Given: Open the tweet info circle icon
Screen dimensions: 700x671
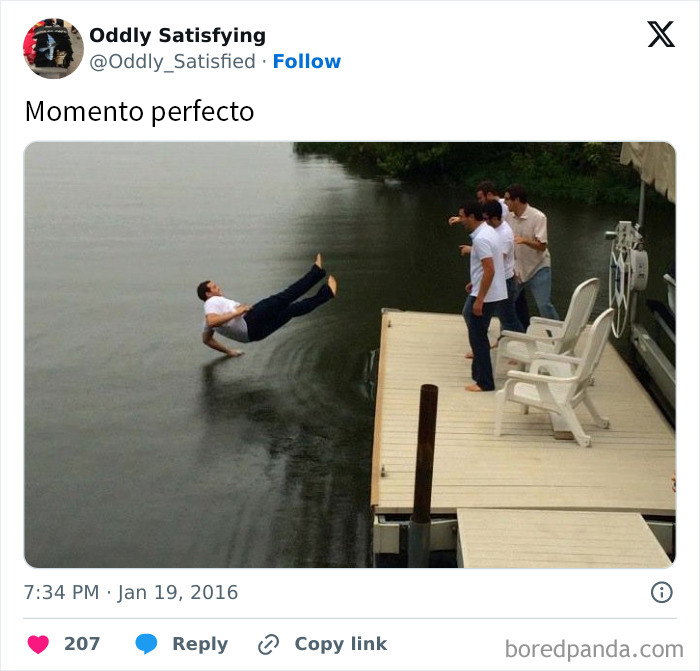Looking at the screenshot, I should coord(662,592).
